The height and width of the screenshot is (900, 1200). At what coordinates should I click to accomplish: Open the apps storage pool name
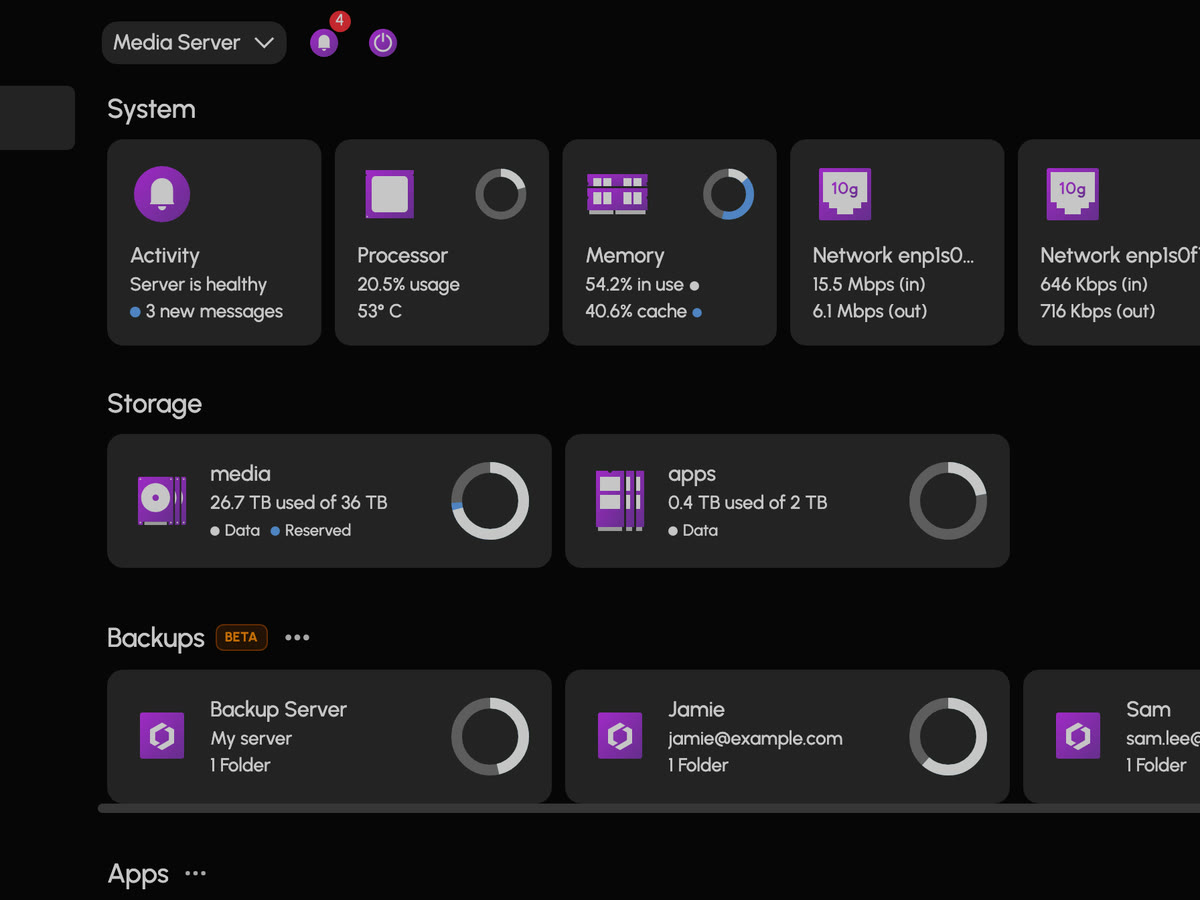coord(692,474)
